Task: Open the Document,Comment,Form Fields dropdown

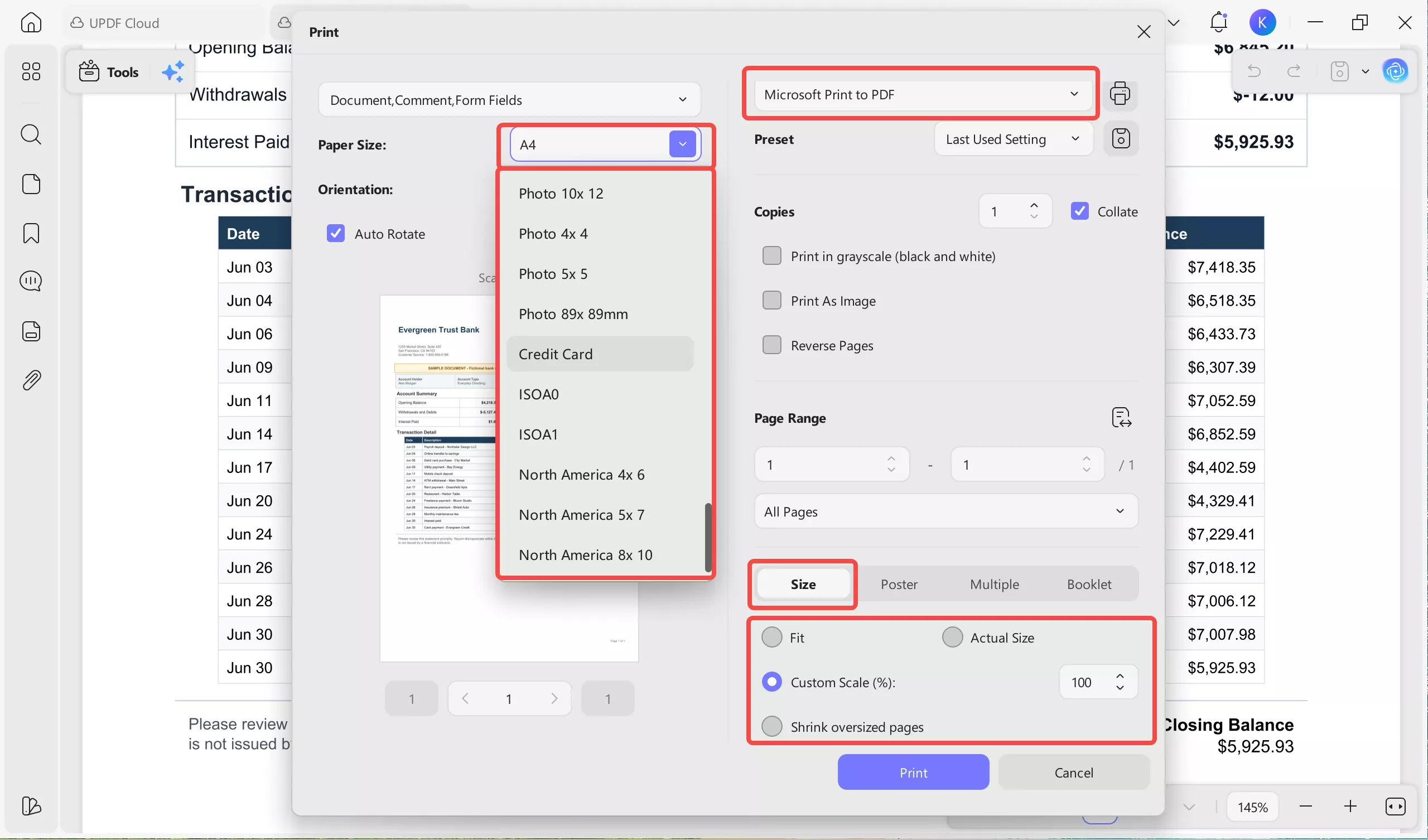Action: pyautogui.click(x=509, y=100)
